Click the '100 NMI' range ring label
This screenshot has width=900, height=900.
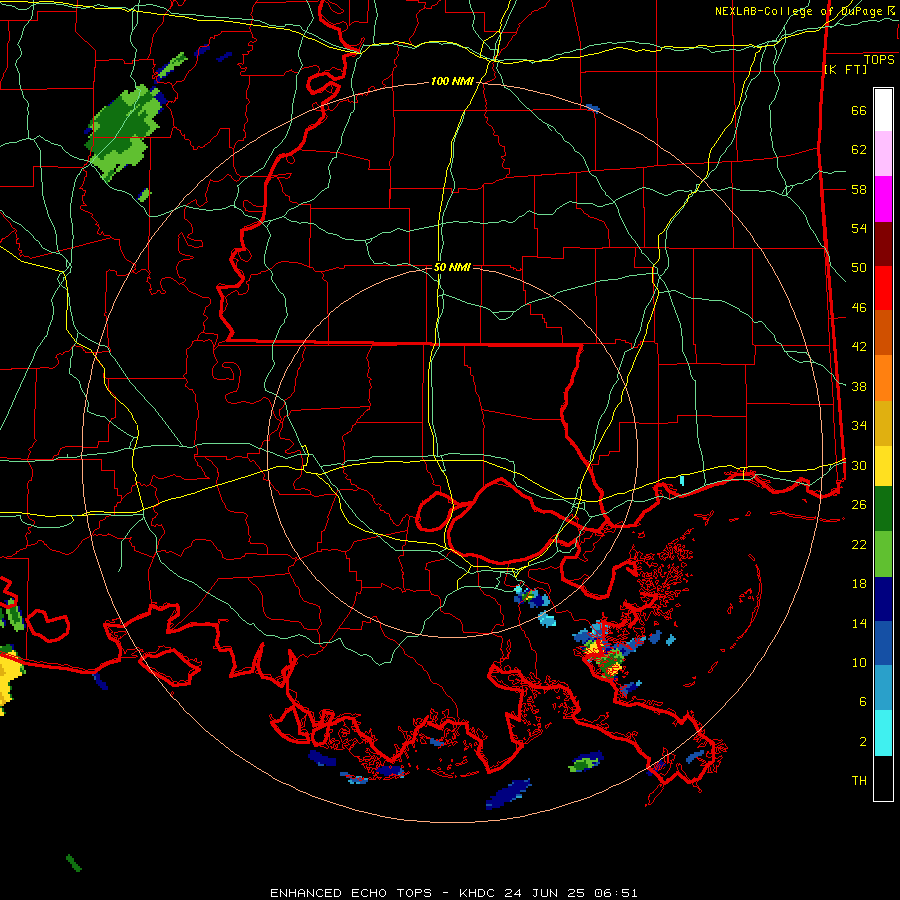tap(452, 82)
